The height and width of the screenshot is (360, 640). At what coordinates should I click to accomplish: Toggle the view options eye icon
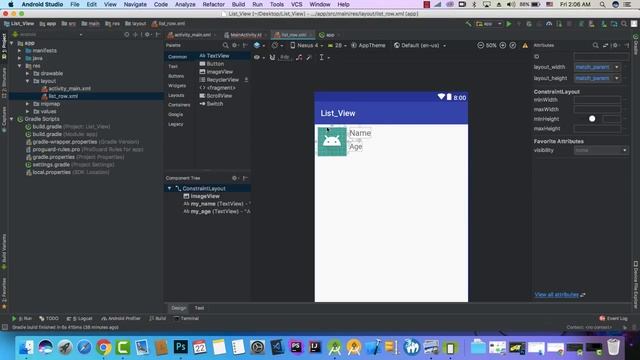[x=257, y=58]
